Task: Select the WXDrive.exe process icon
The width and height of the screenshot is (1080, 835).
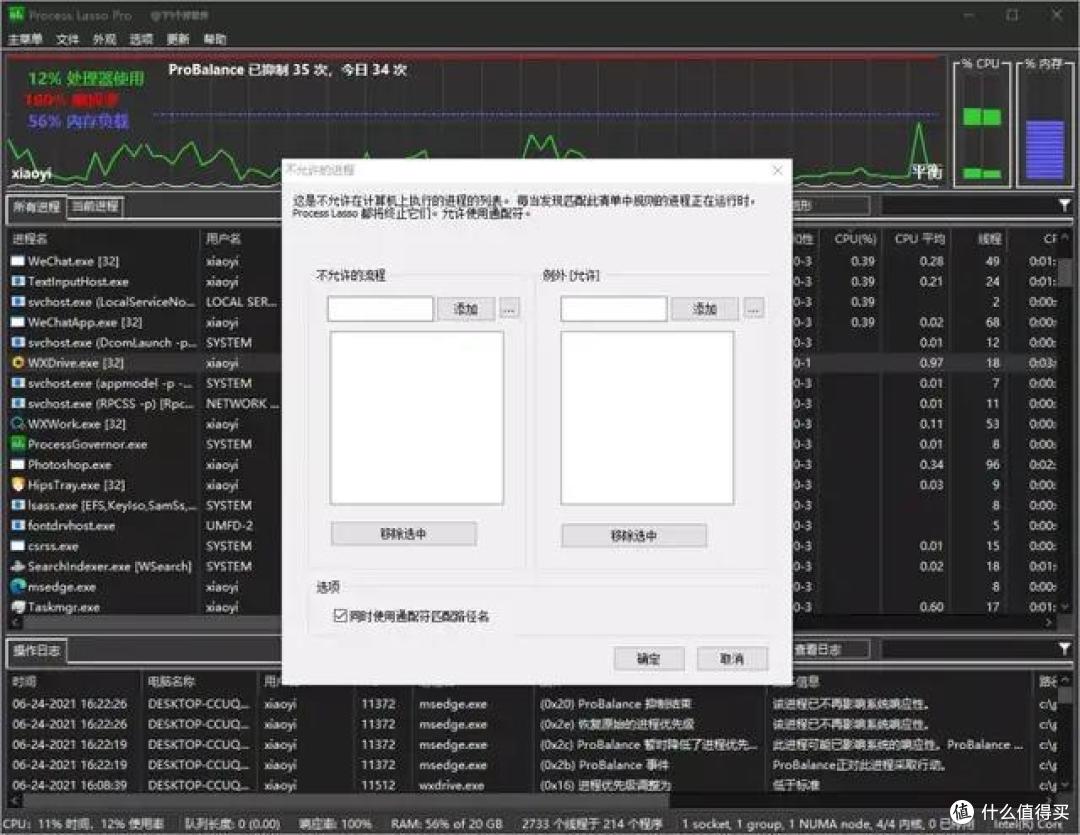Action: (x=18, y=363)
